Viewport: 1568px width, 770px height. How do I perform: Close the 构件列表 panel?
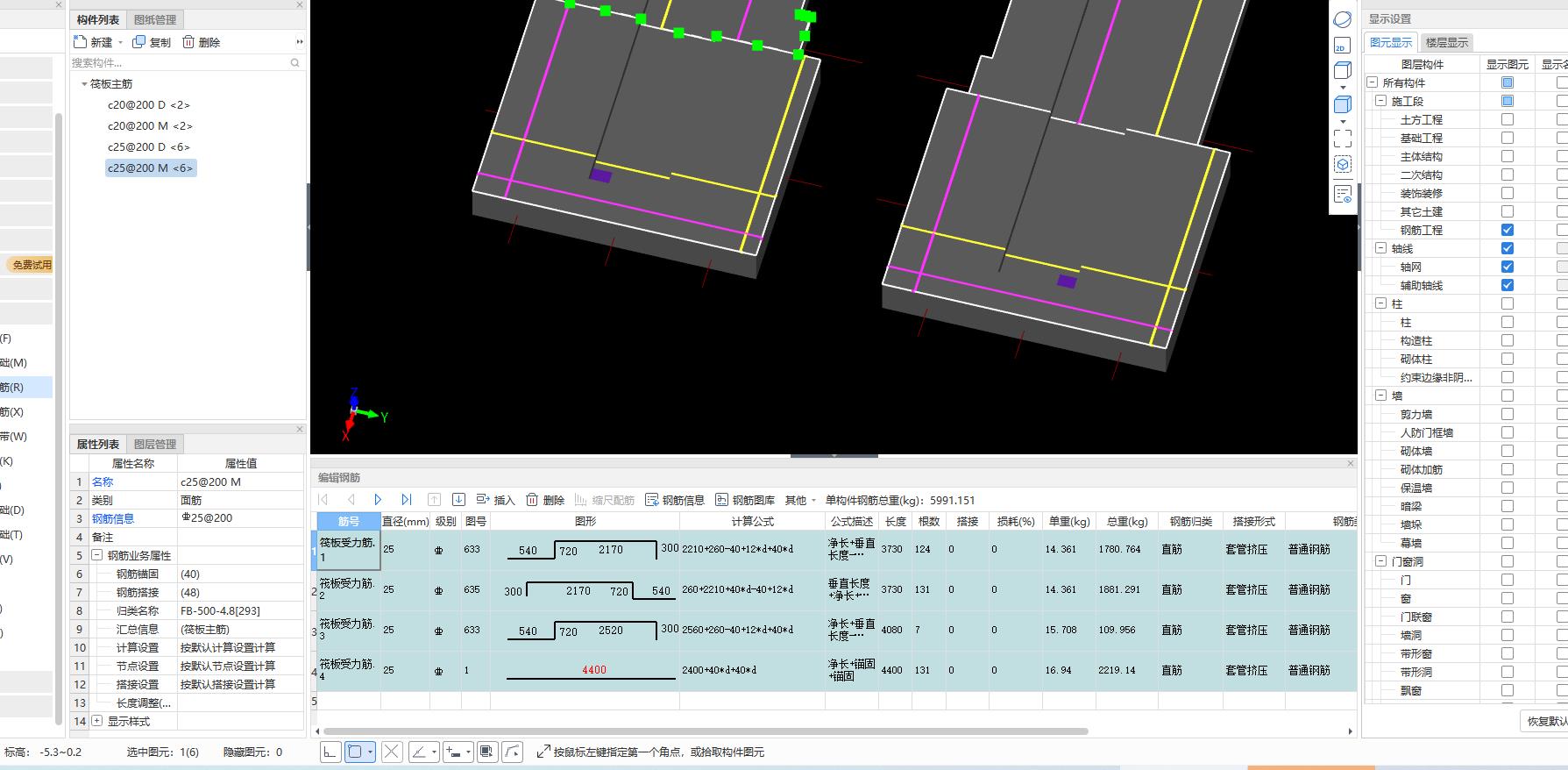click(x=300, y=5)
